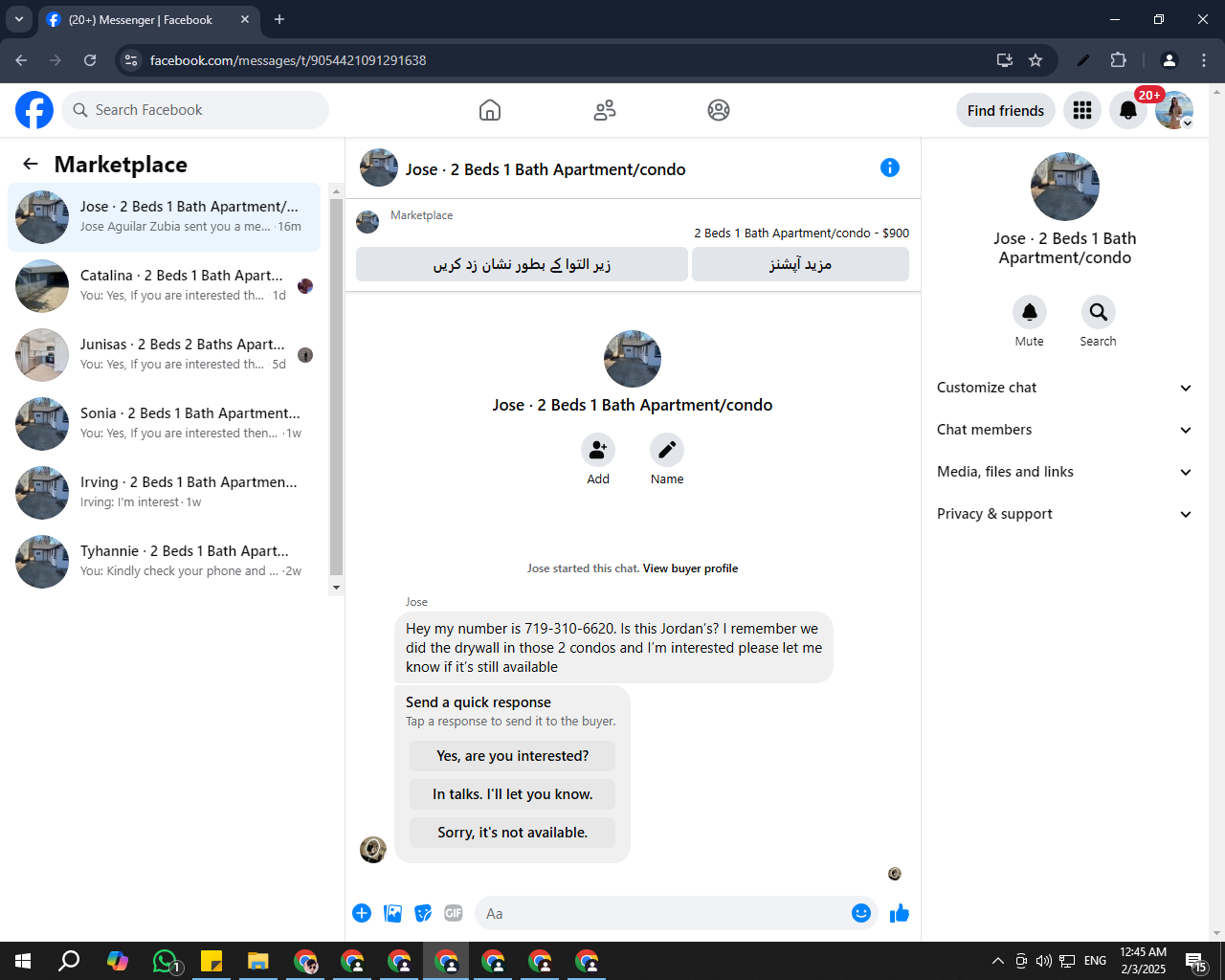Send a thumbs up like
1225x980 pixels.
900,913
